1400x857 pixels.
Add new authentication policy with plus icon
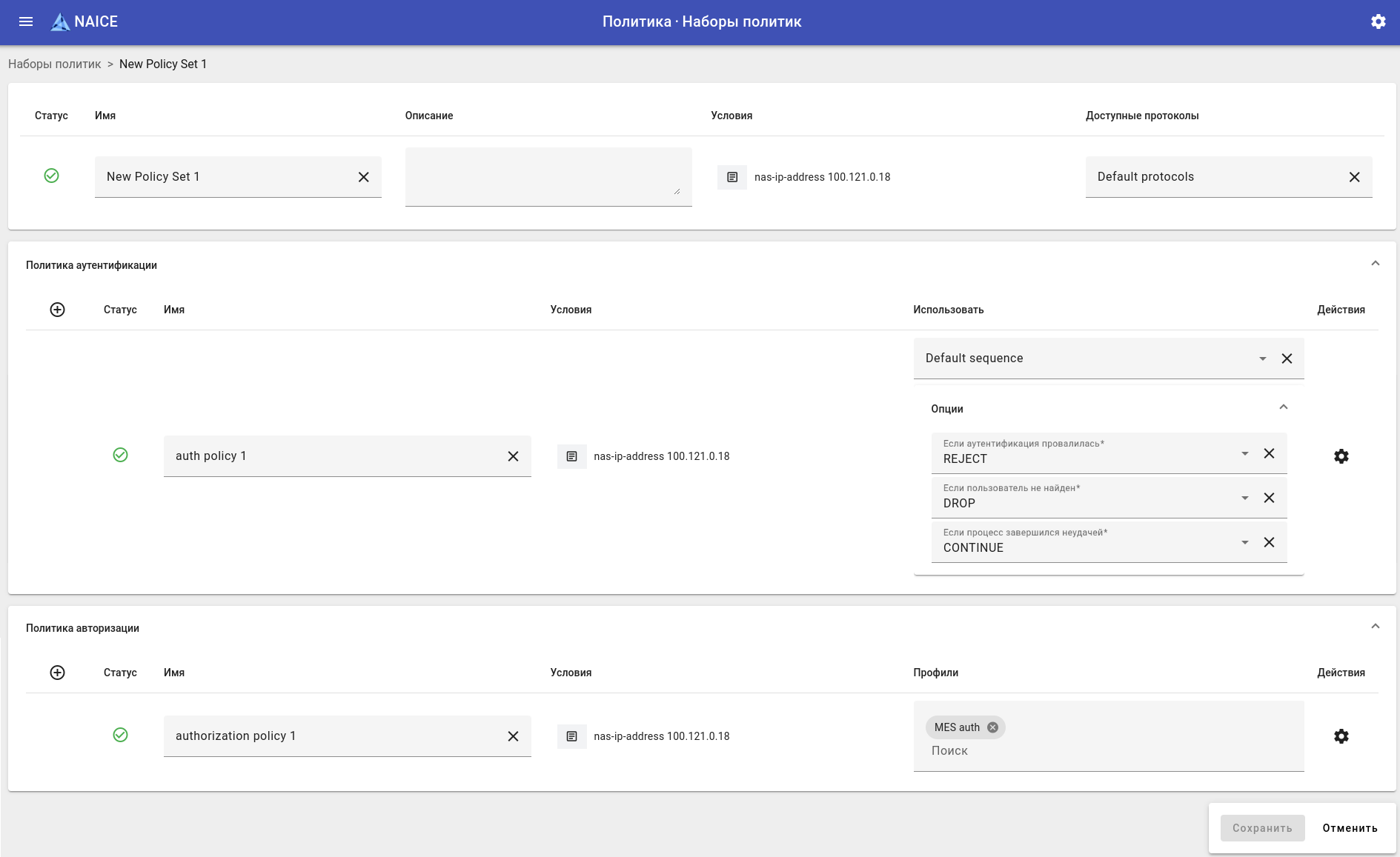57,310
